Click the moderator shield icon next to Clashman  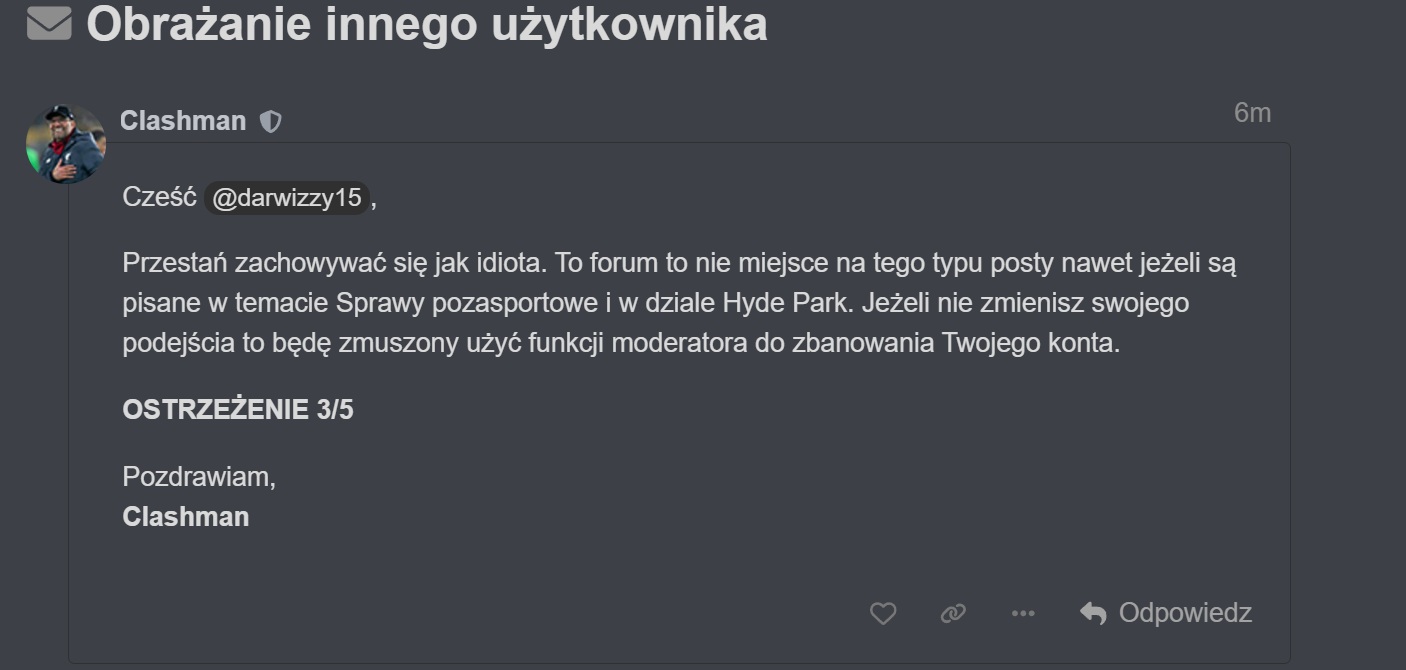(270, 122)
